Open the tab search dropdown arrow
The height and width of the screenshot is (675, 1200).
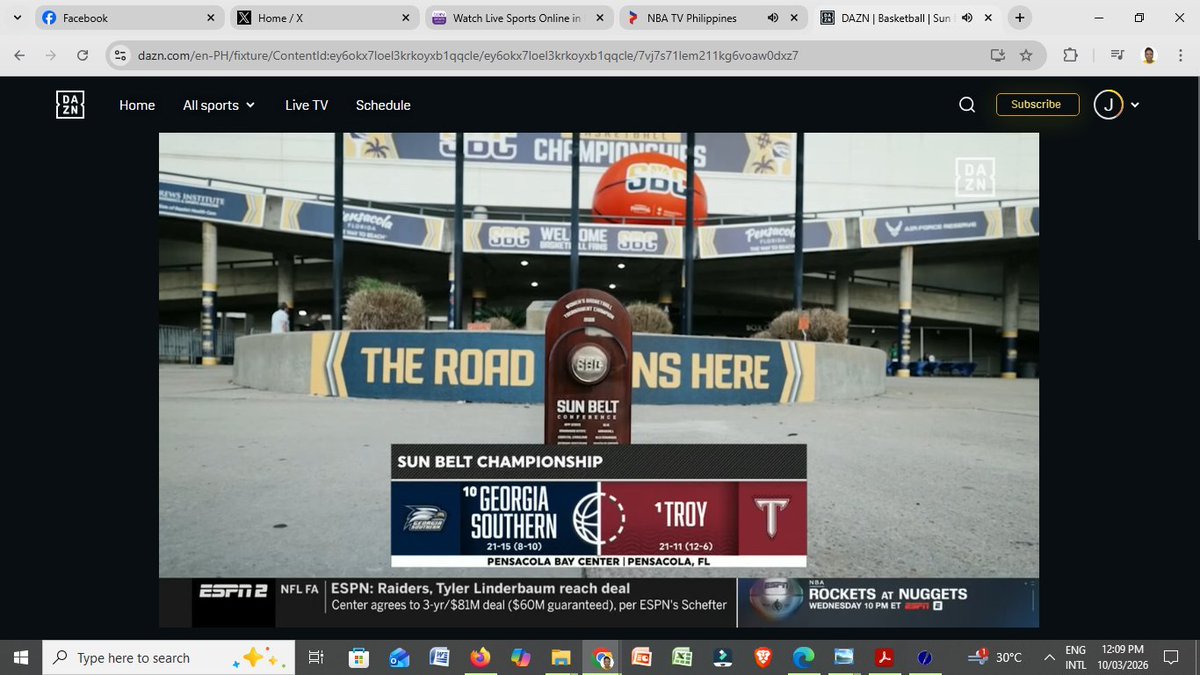[17, 18]
